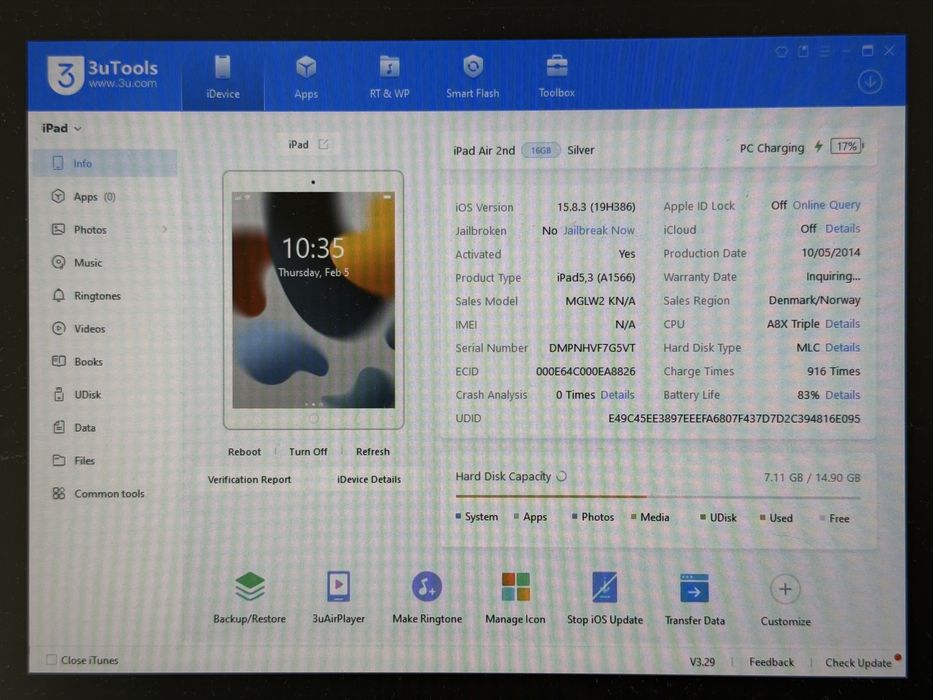Click the UDisk legend swatch
Image resolution: width=933 pixels, height=700 pixels.
703,517
